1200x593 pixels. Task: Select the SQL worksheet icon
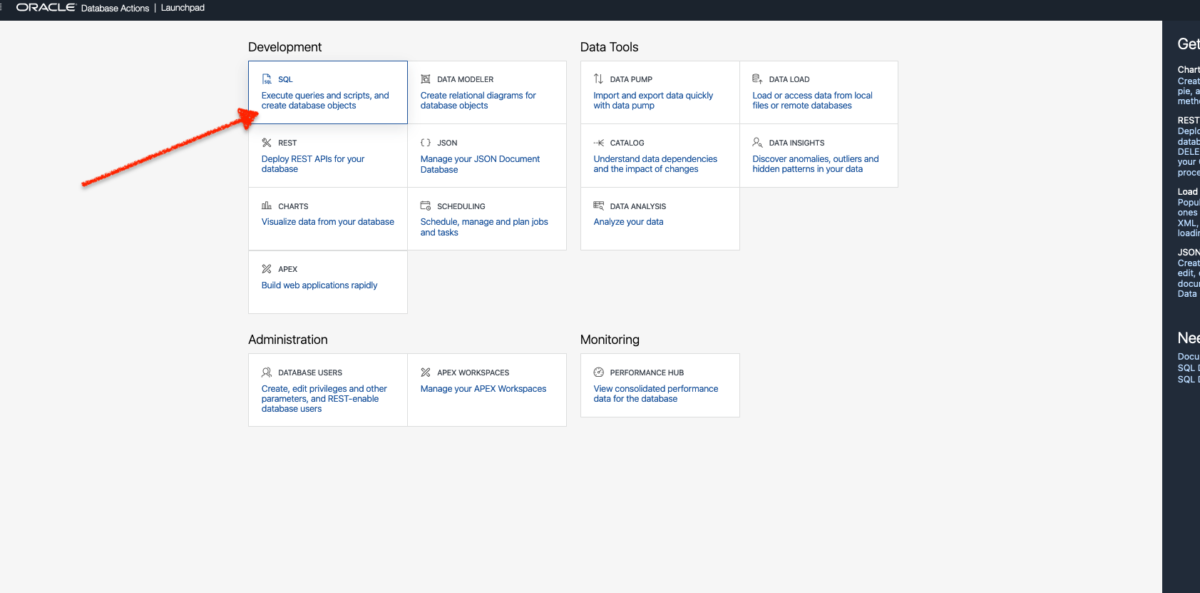[x=266, y=78]
